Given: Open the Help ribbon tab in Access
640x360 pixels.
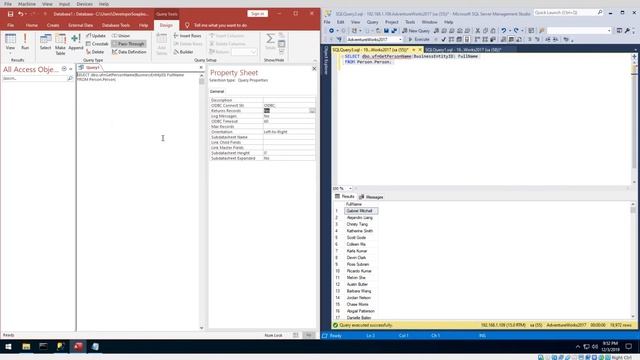Looking at the screenshot, I should pyautogui.click(x=143, y=25).
